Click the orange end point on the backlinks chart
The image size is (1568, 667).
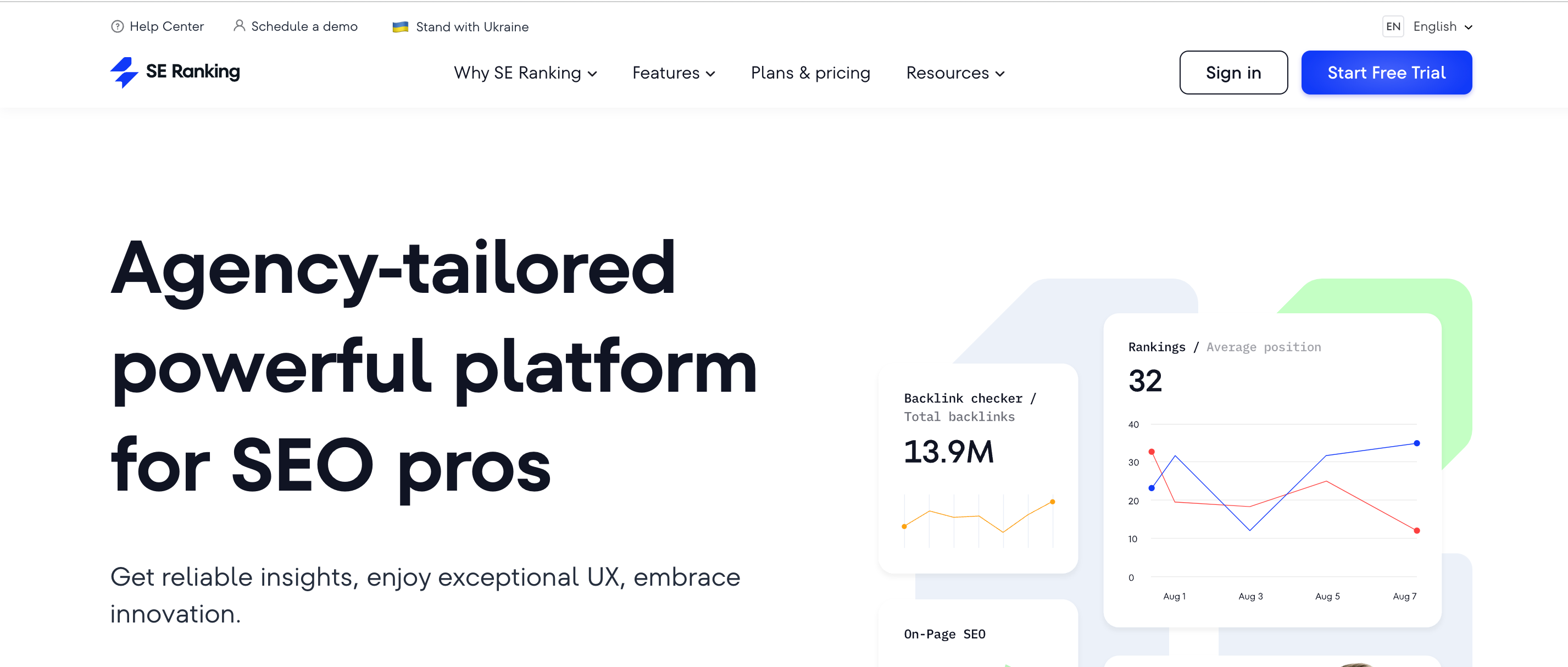pyautogui.click(x=1053, y=502)
